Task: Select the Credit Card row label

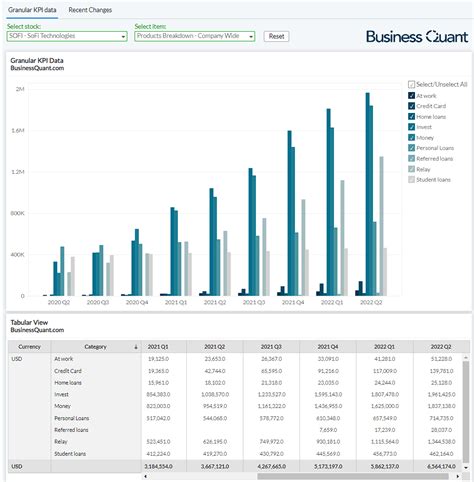Action: tap(68, 371)
